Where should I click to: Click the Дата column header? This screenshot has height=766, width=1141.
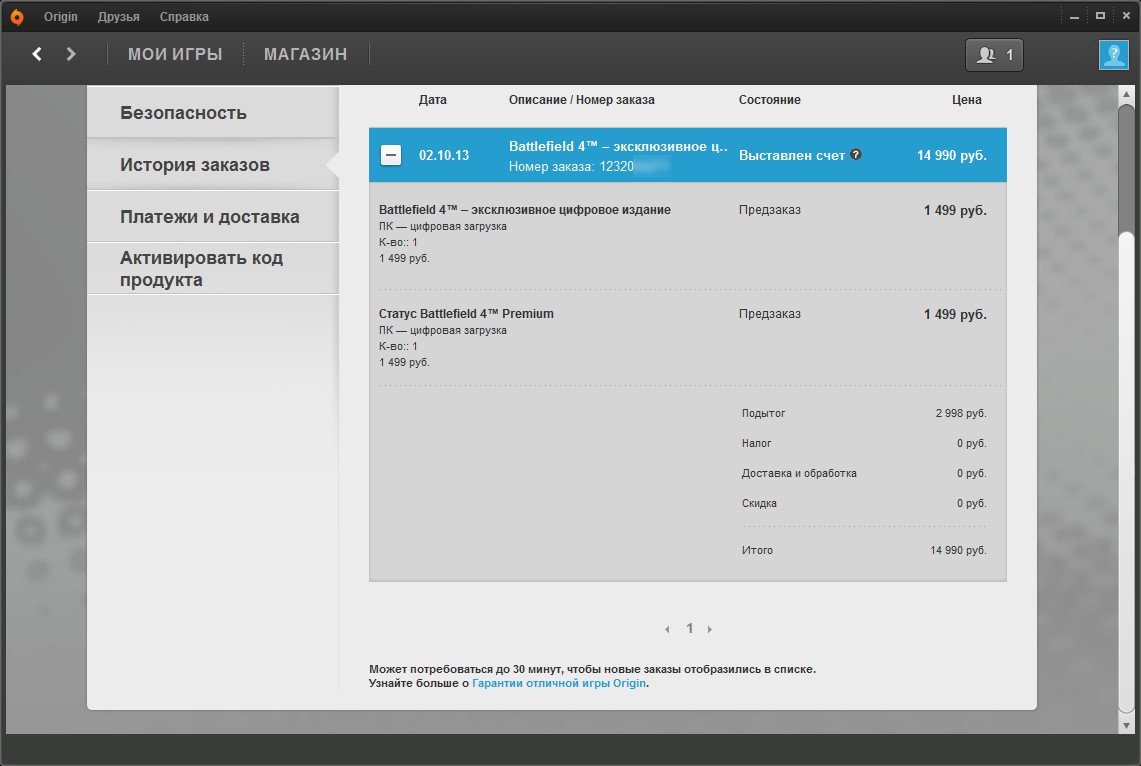(x=432, y=100)
